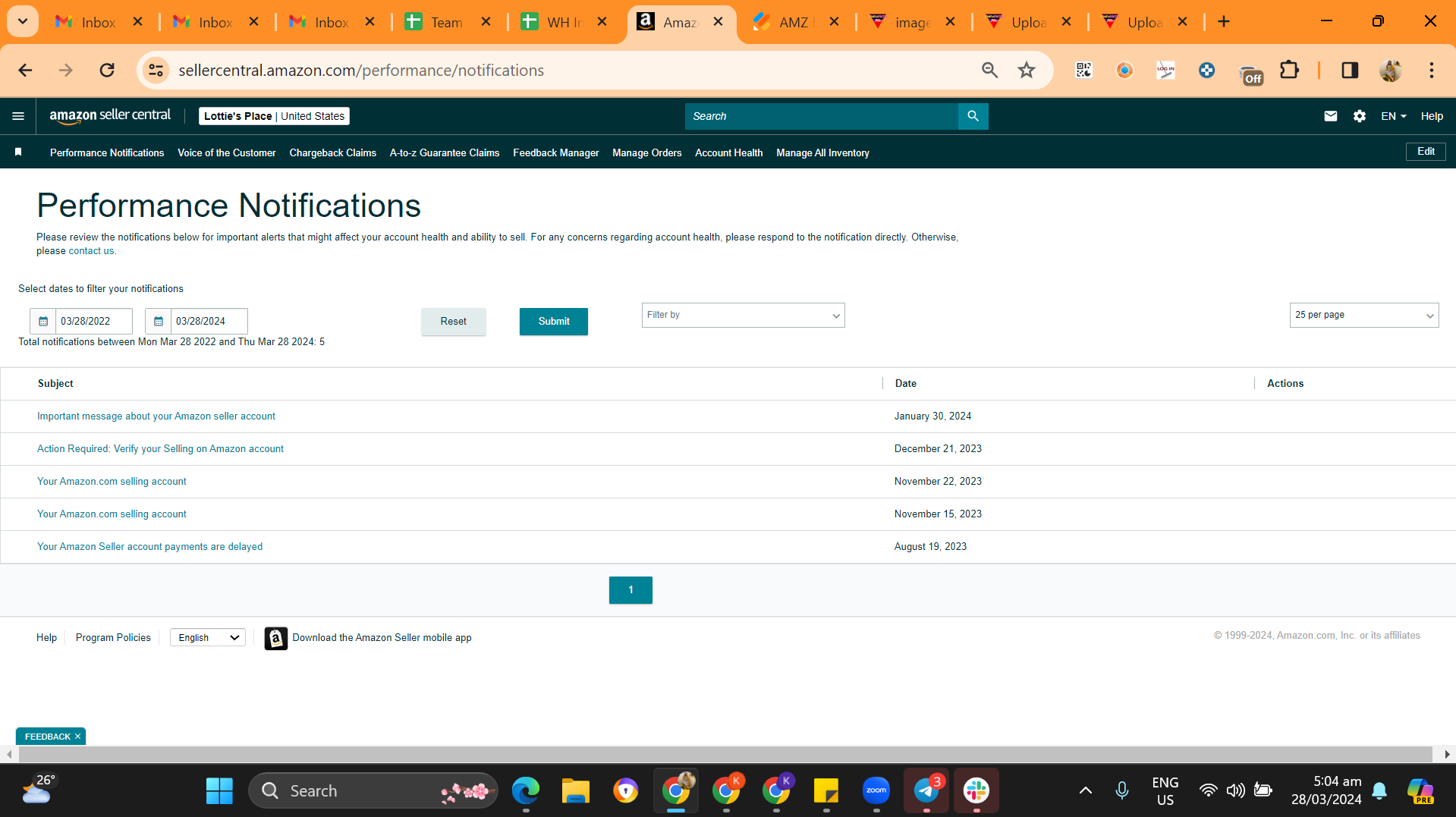Image resolution: width=1456 pixels, height=817 pixels.
Task: View site information icon in address bar
Action: [x=156, y=71]
